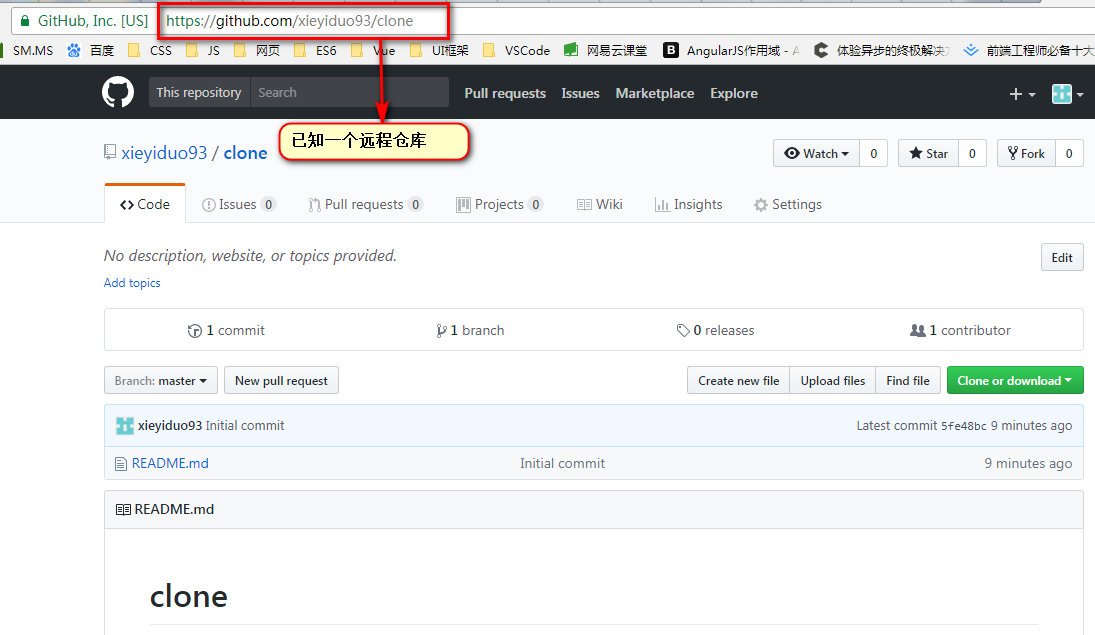Switch to the repository Issues tab
The height and width of the screenshot is (635, 1095).
pos(239,205)
